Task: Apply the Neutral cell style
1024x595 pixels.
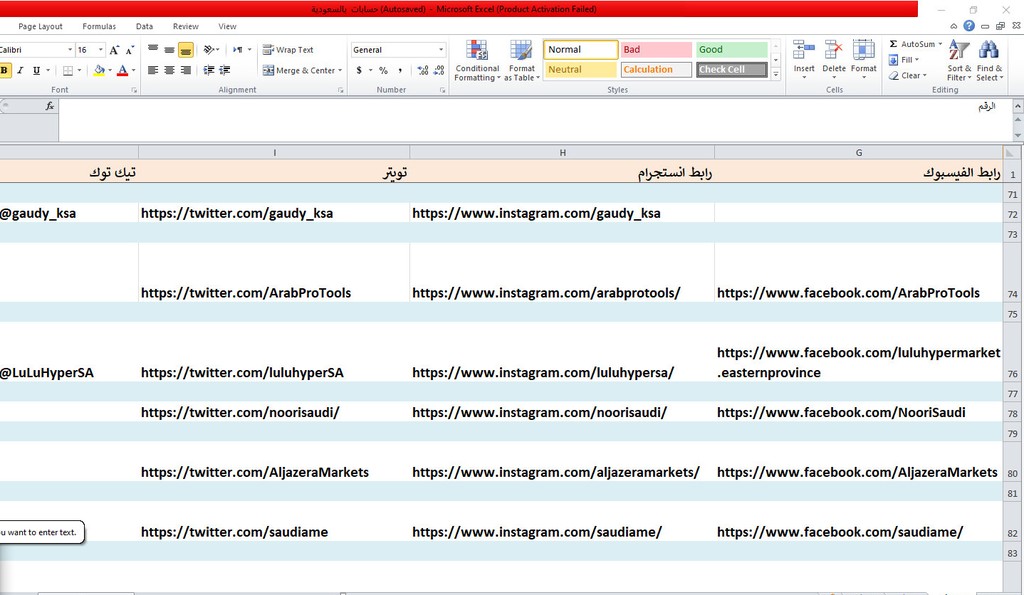Action: click(581, 69)
